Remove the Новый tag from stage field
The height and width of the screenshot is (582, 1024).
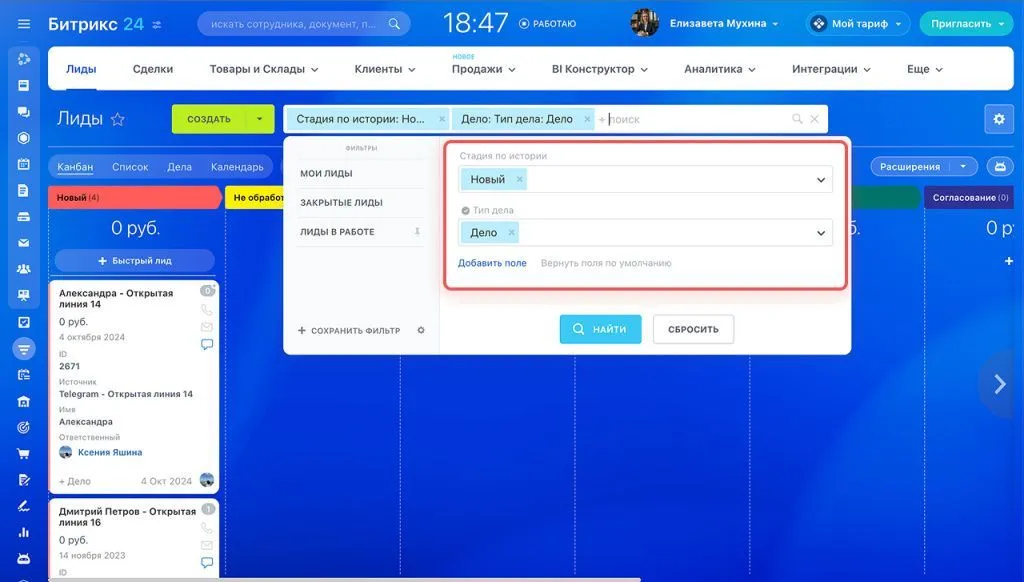(519, 180)
